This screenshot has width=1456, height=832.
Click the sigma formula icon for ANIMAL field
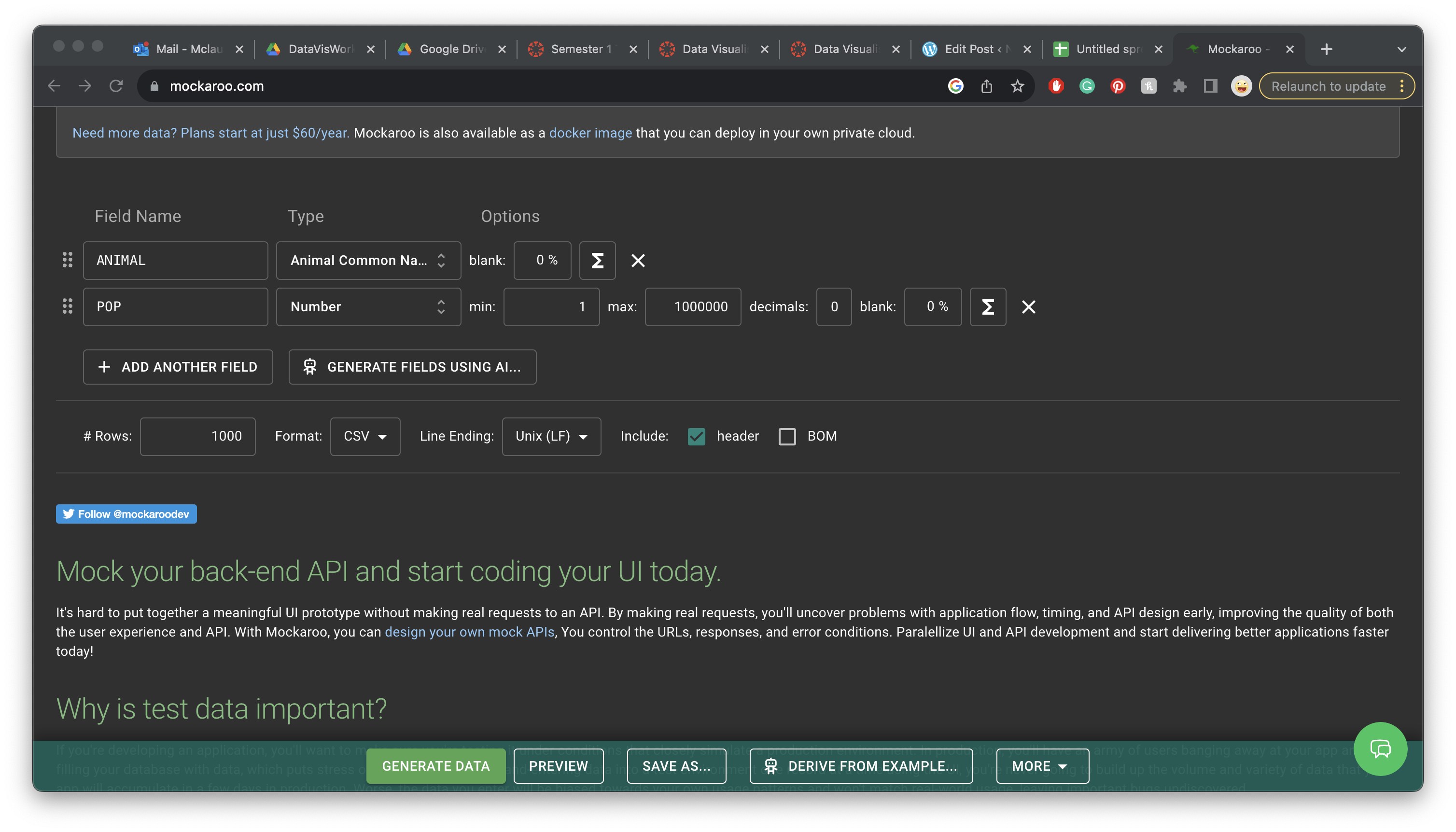(597, 261)
